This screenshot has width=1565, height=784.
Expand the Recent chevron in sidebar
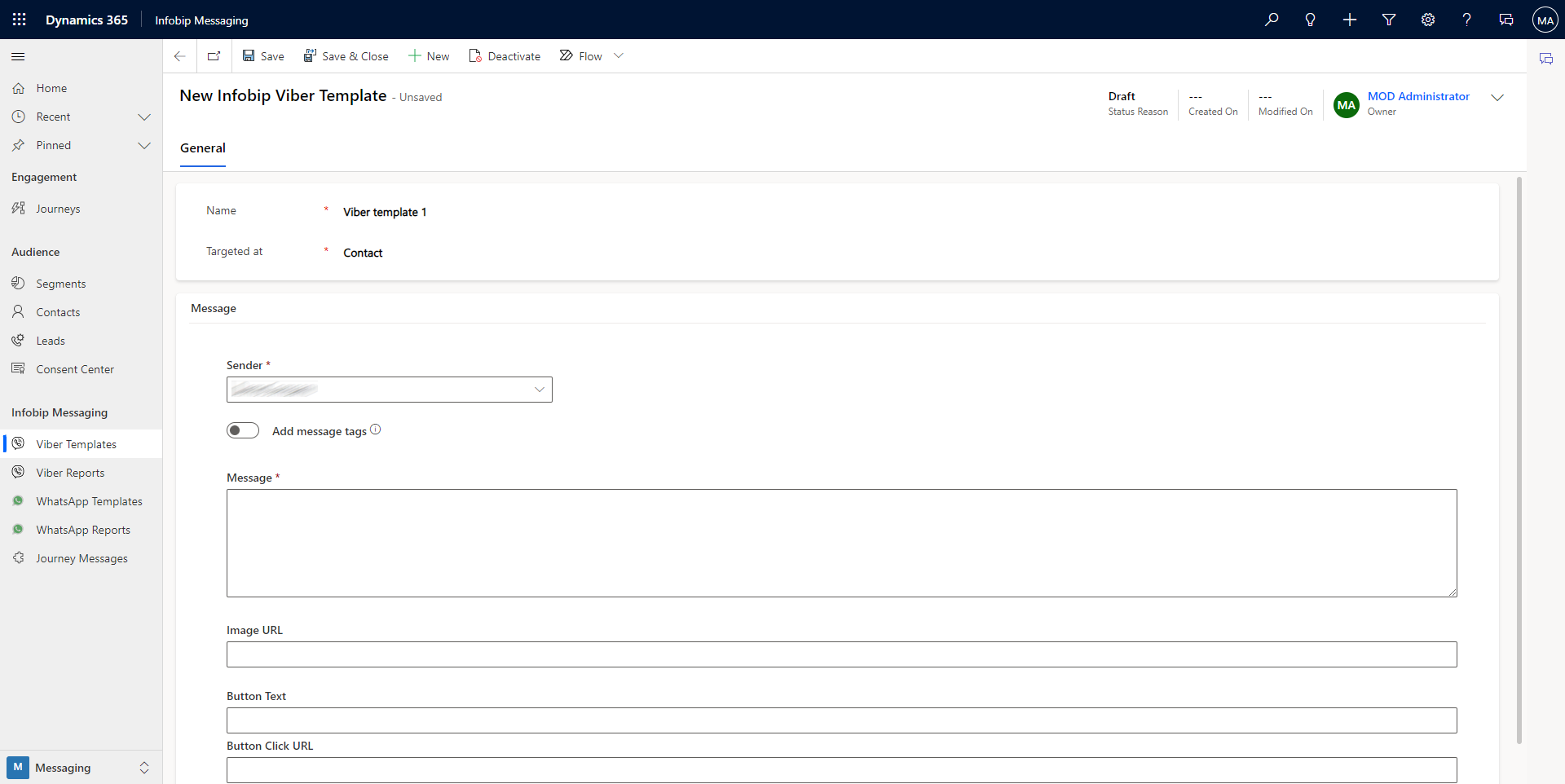(144, 117)
